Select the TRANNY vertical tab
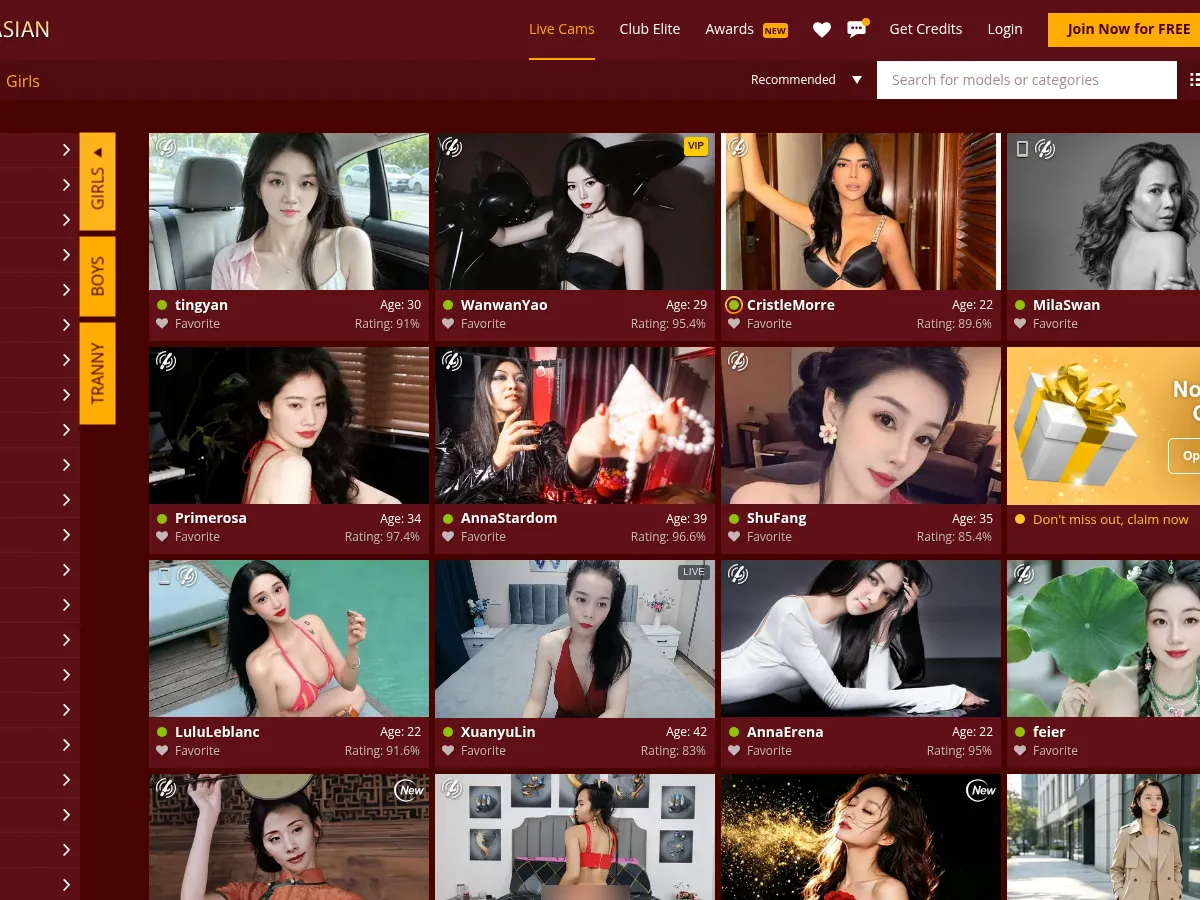Image resolution: width=1200 pixels, height=900 pixels. pyautogui.click(x=97, y=374)
